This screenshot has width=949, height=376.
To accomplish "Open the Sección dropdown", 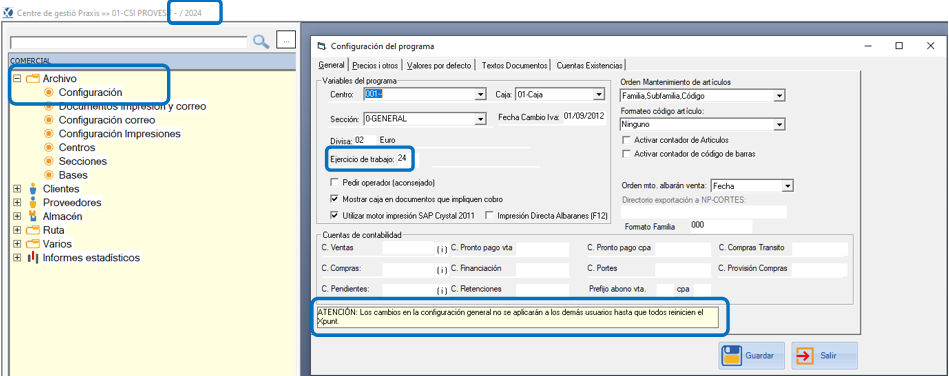I will point(481,119).
